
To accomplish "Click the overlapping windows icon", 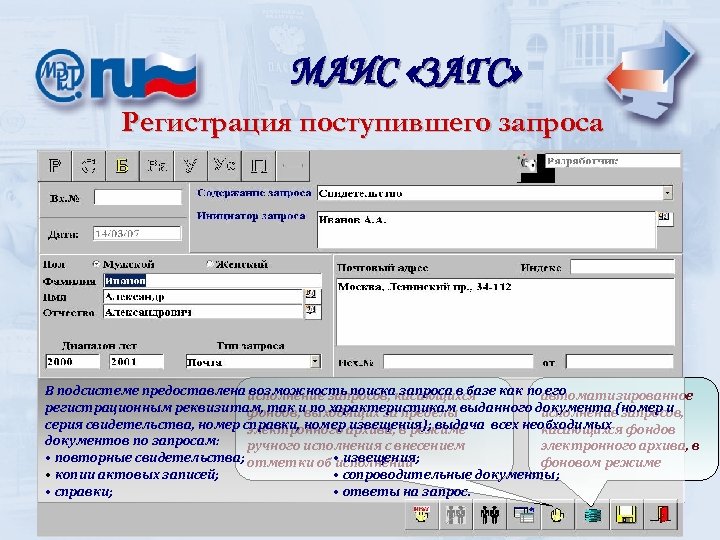I will [523, 515].
